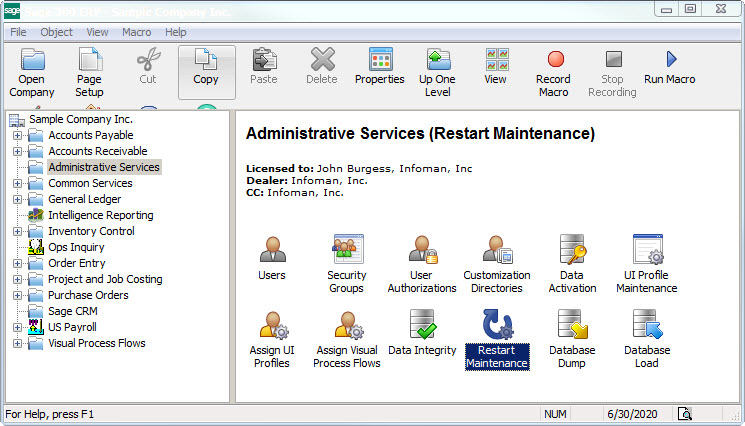The height and width of the screenshot is (426, 745).
Task: Click Open Company toolbar button
Action: coord(32,73)
